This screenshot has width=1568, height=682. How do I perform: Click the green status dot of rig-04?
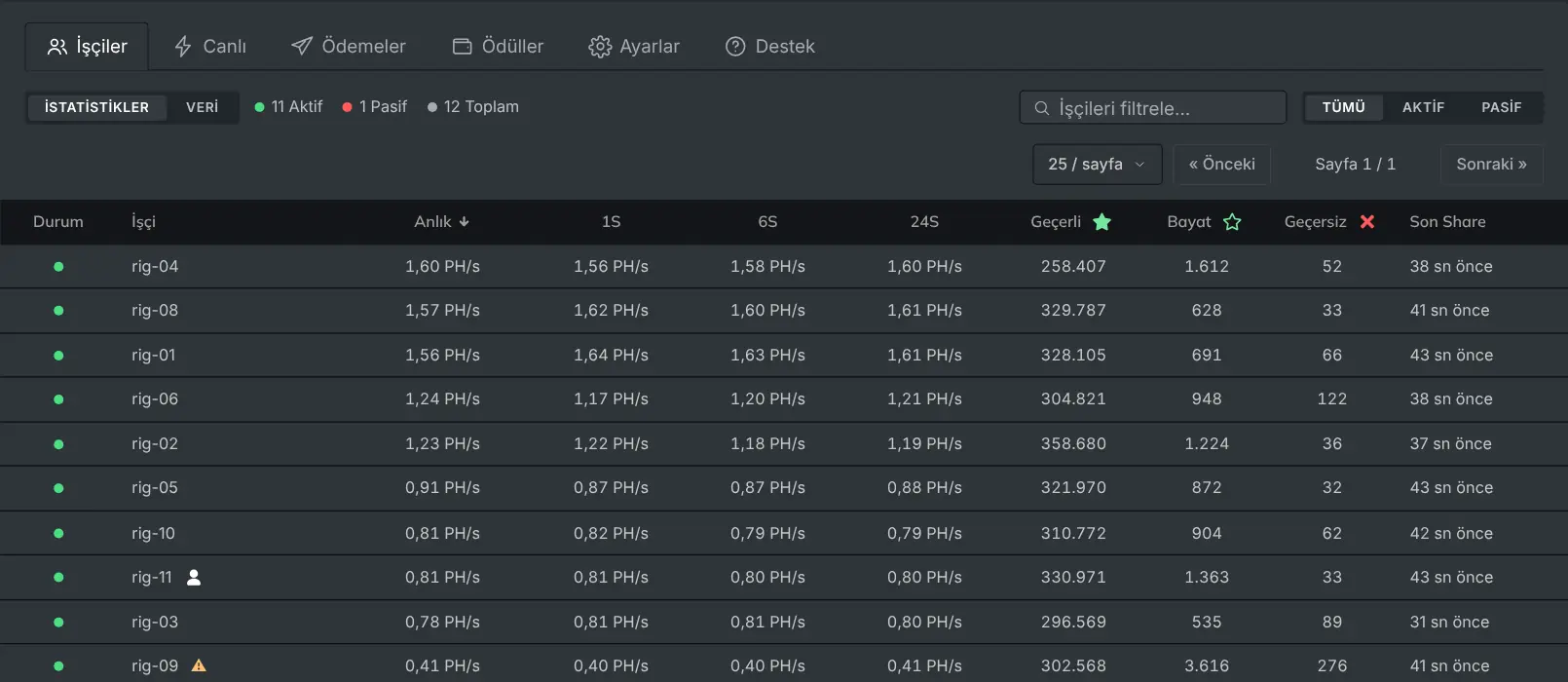click(58, 267)
